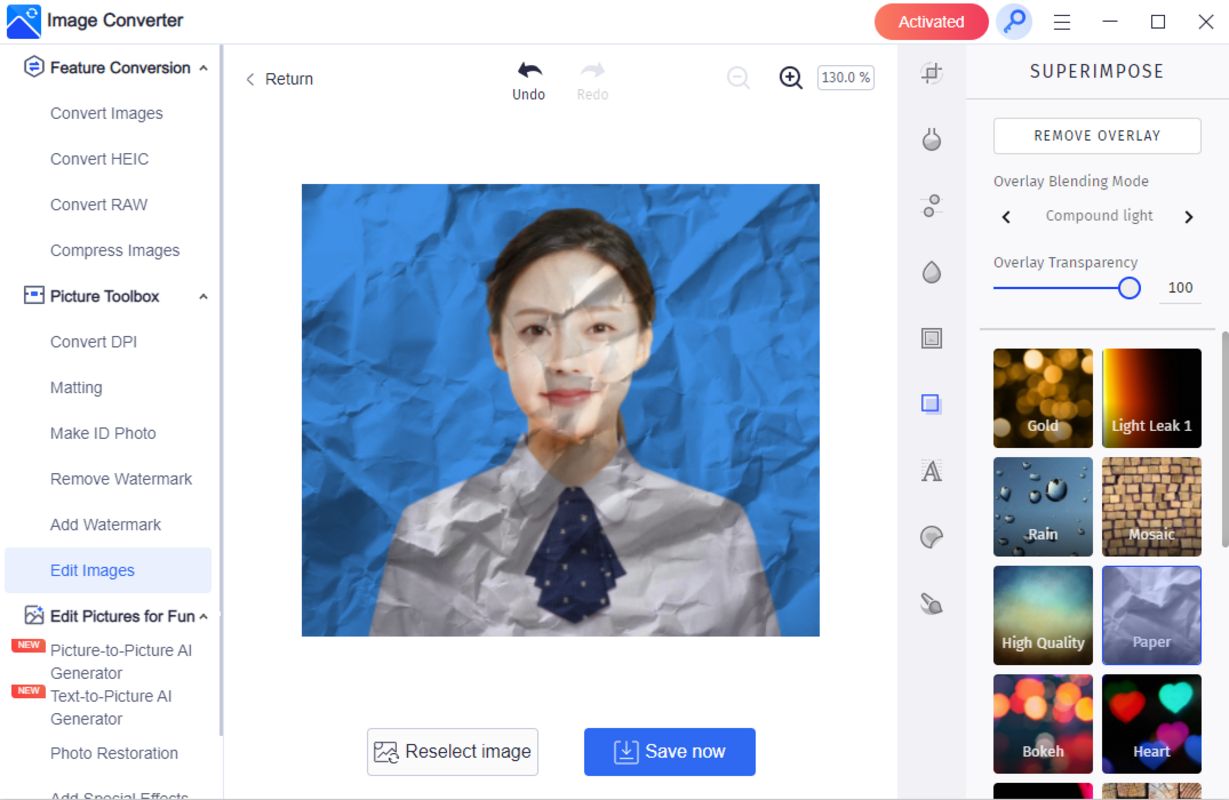
Task: Click the Overlay Transparency slider handle
Action: click(x=1129, y=288)
